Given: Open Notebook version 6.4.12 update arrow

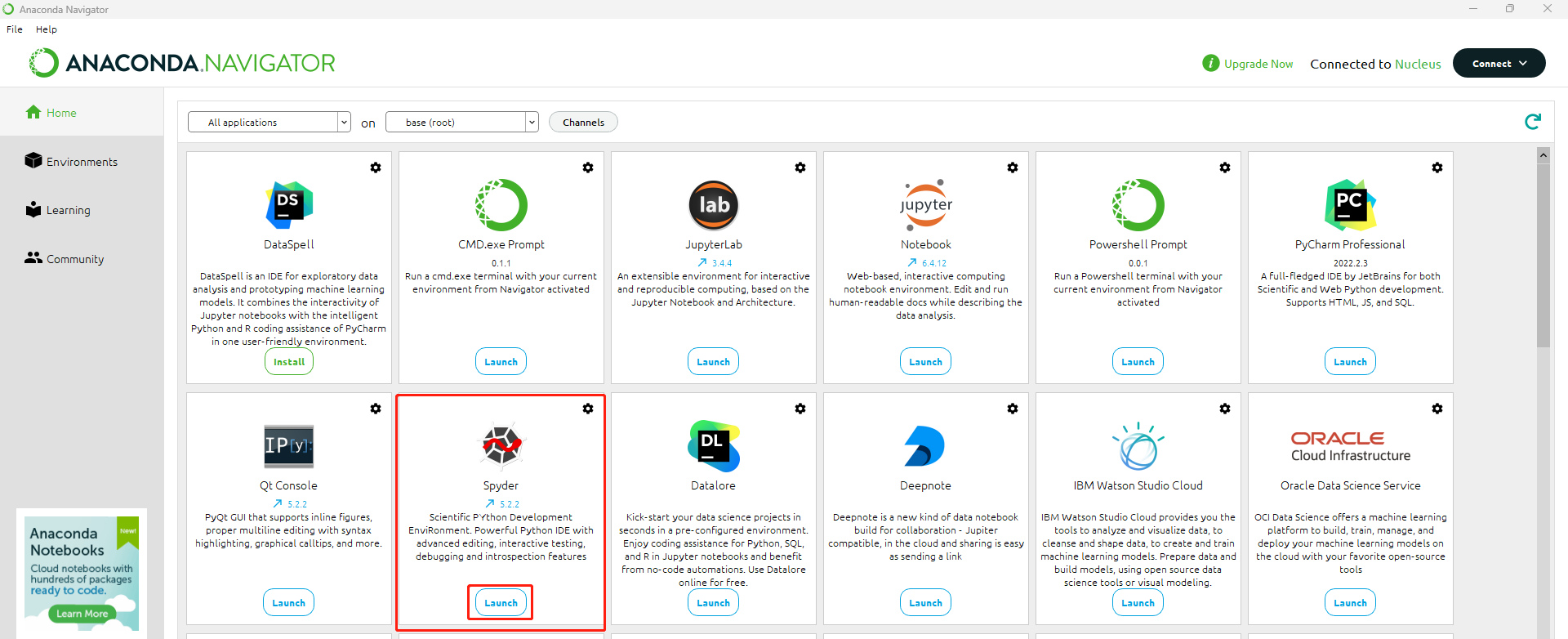Looking at the screenshot, I should [x=912, y=263].
